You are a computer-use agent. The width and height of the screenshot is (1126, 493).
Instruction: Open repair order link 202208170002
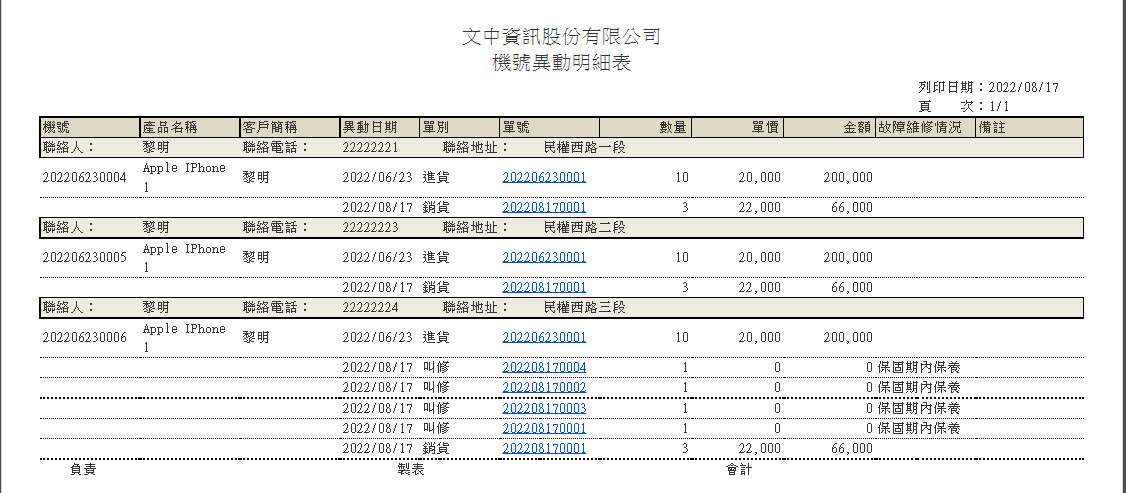click(x=544, y=388)
